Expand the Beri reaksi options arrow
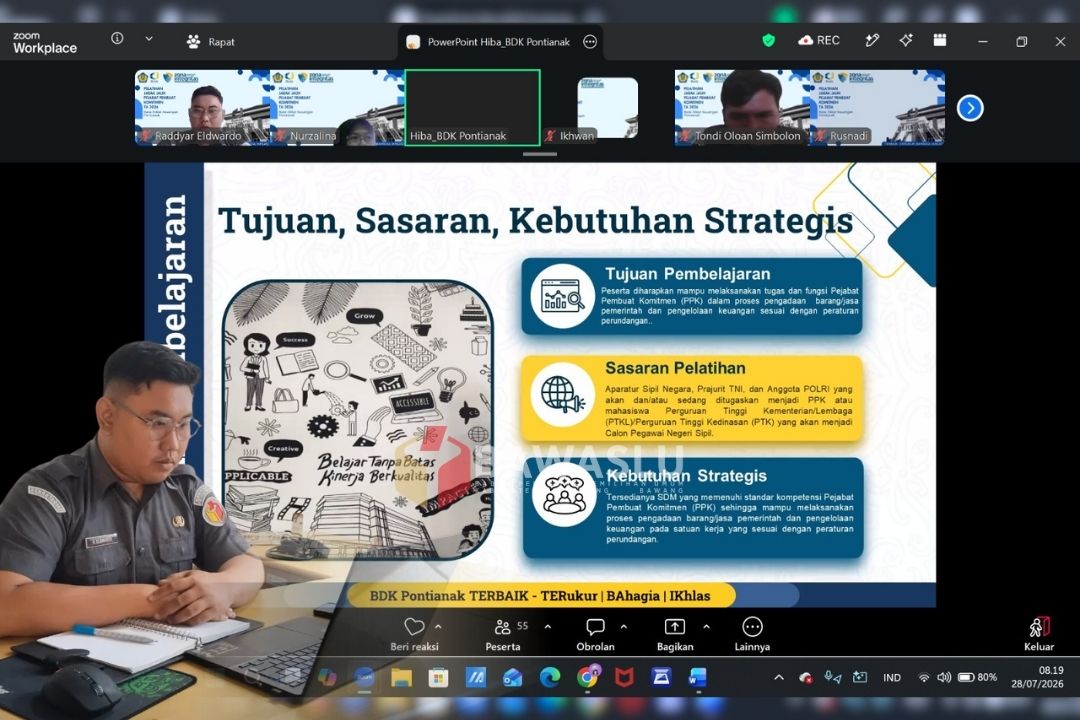This screenshot has width=1080, height=720. (438, 626)
